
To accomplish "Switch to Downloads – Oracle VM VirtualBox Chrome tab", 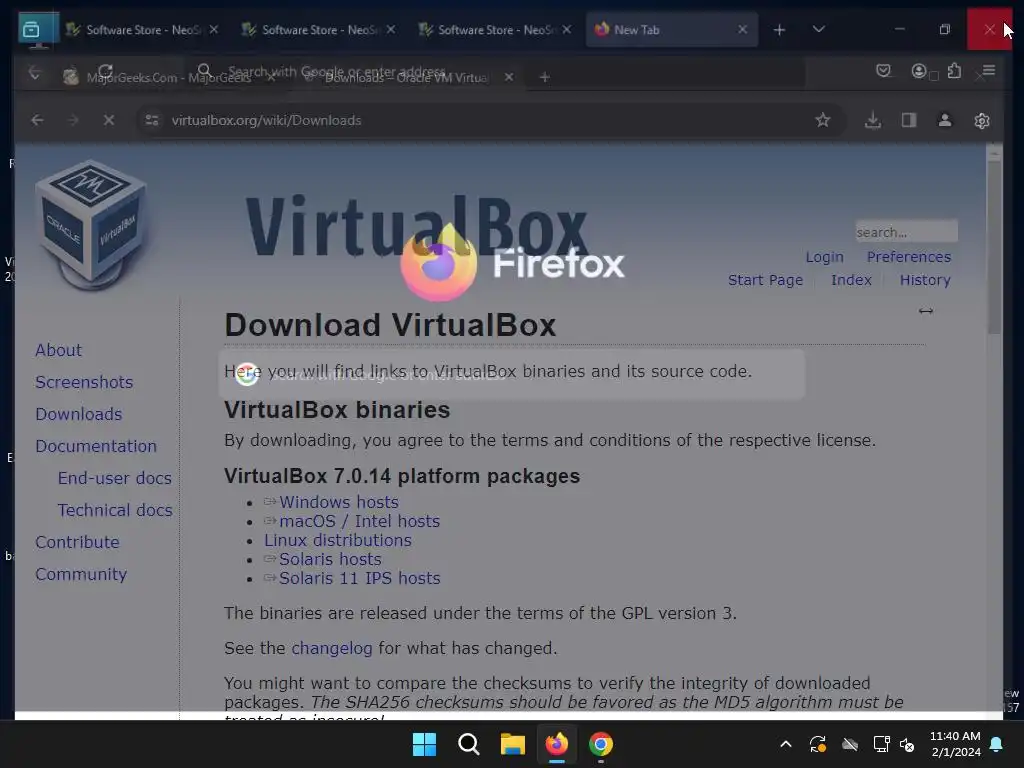I will point(408,78).
